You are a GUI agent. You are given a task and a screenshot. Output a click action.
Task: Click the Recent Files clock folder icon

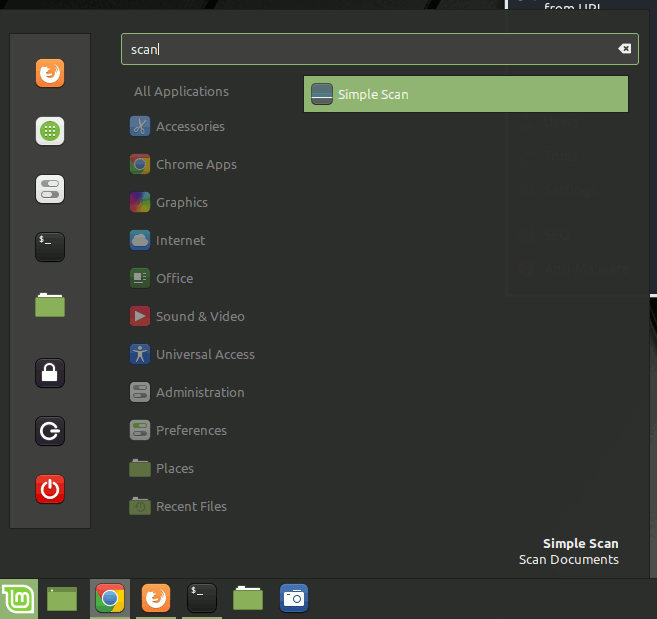140,506
